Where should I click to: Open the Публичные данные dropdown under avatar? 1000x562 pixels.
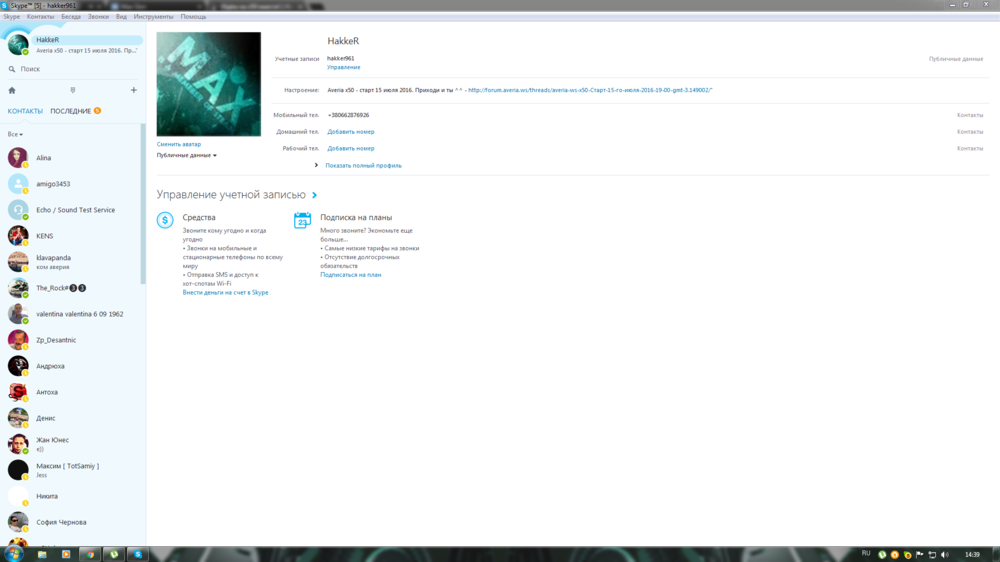[x=186, y=155]
